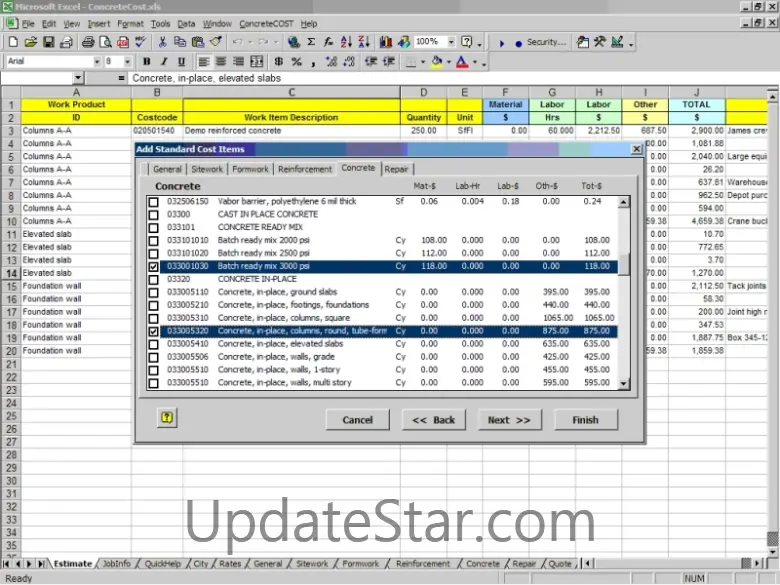
Task: Click the Cancel button
Action: pyautogui.click(x=357, y=420)
